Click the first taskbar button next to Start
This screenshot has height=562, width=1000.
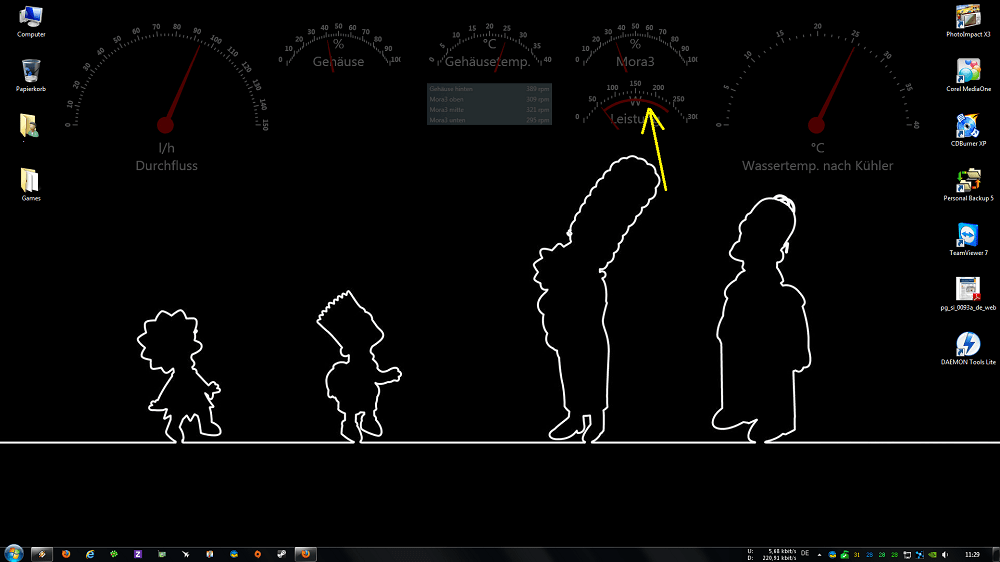(41, 554)
